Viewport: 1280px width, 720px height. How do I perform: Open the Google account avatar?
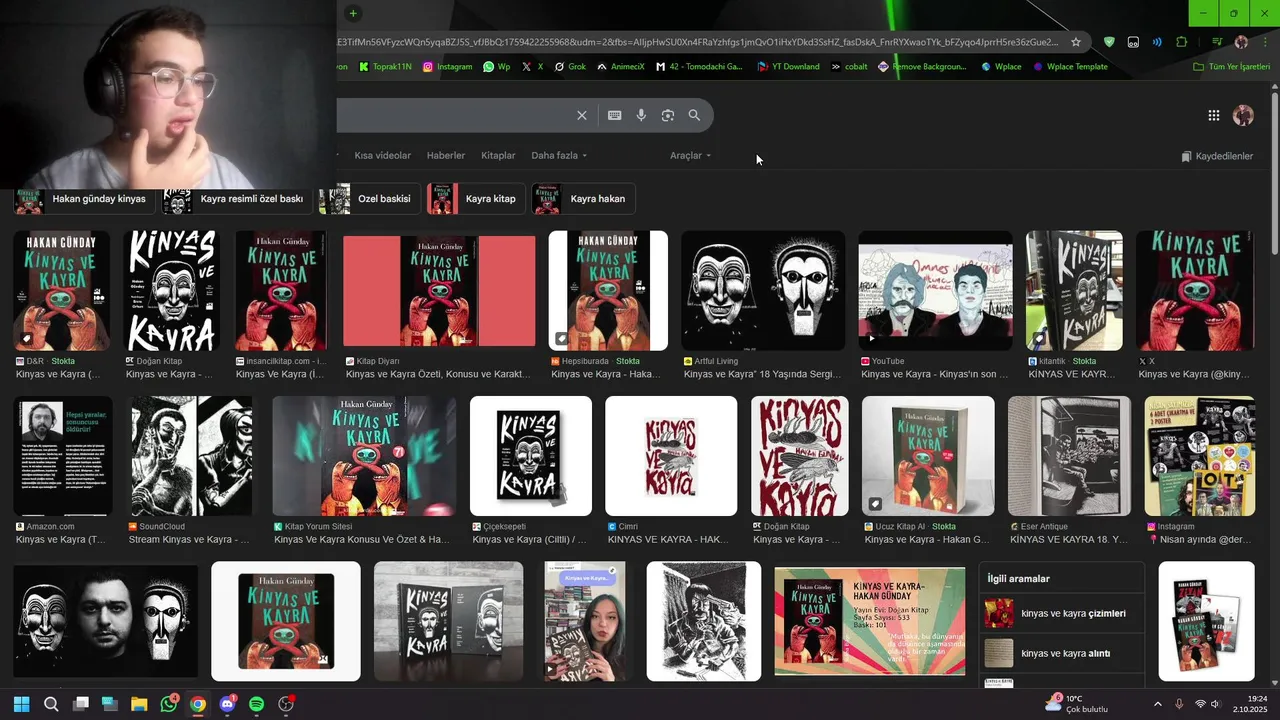pos(1243,115)
